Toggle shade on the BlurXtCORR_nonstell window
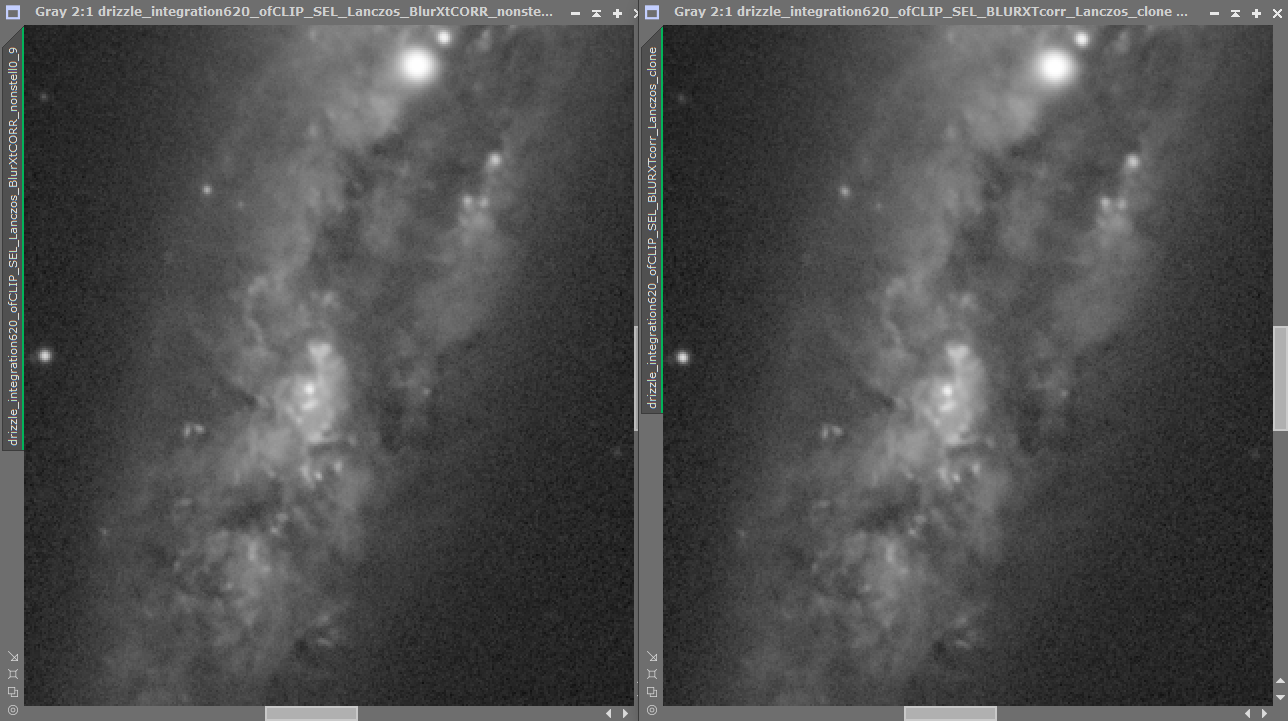Image resolution: width=1288 pixels, height=721 pixels. pyautogui.click(x=596, y=13)
